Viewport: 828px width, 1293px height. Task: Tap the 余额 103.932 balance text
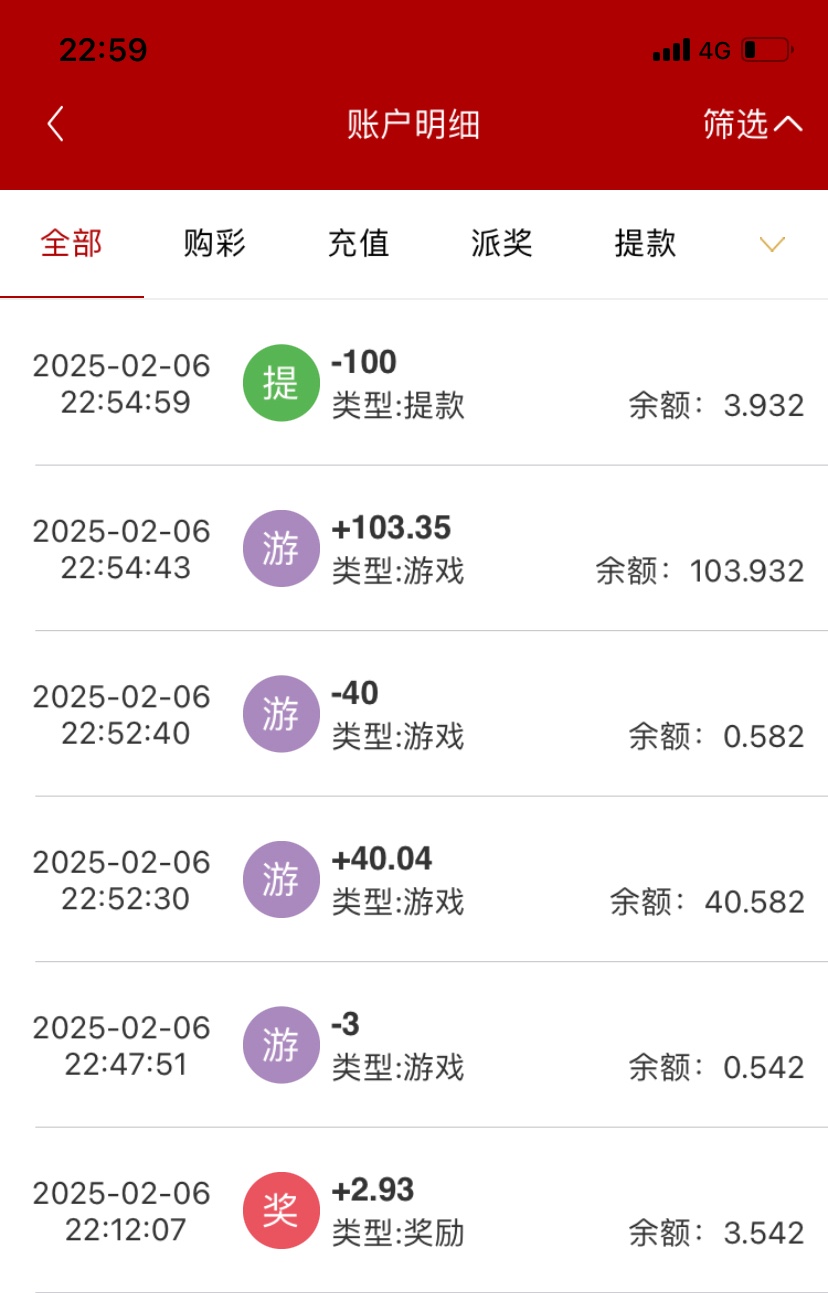tap(700, 571)
